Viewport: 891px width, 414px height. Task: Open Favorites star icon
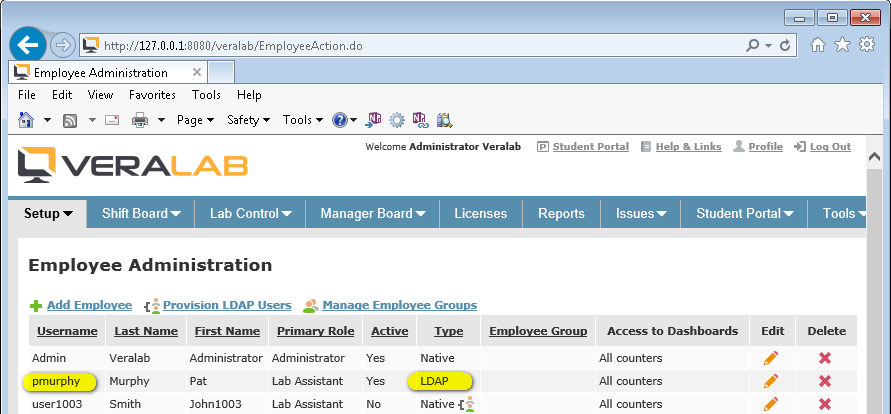[842, 45]
